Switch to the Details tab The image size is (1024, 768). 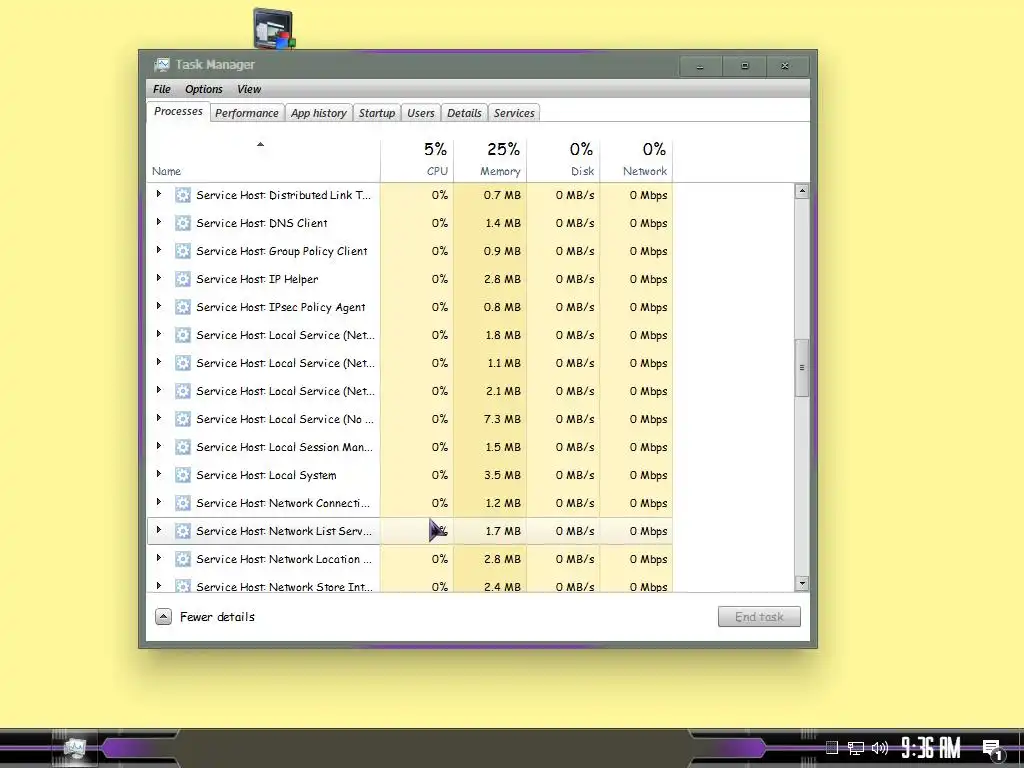[x=464, y=113]
